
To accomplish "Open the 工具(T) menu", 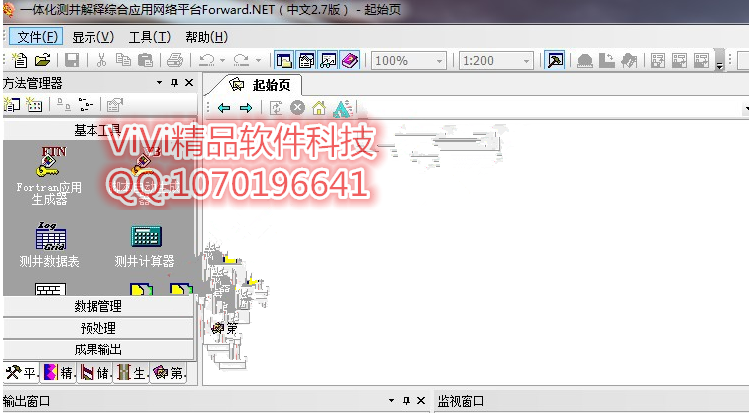I will (150, 37).
